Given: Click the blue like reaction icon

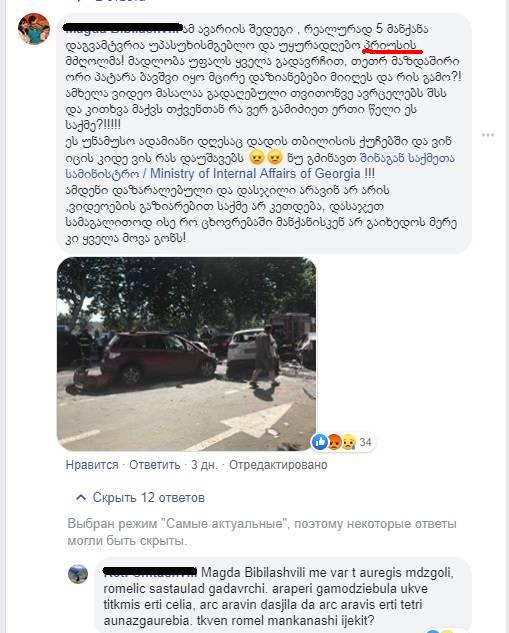Looking at the screenshot, I should pyautogui.click(x=320, y=442).
